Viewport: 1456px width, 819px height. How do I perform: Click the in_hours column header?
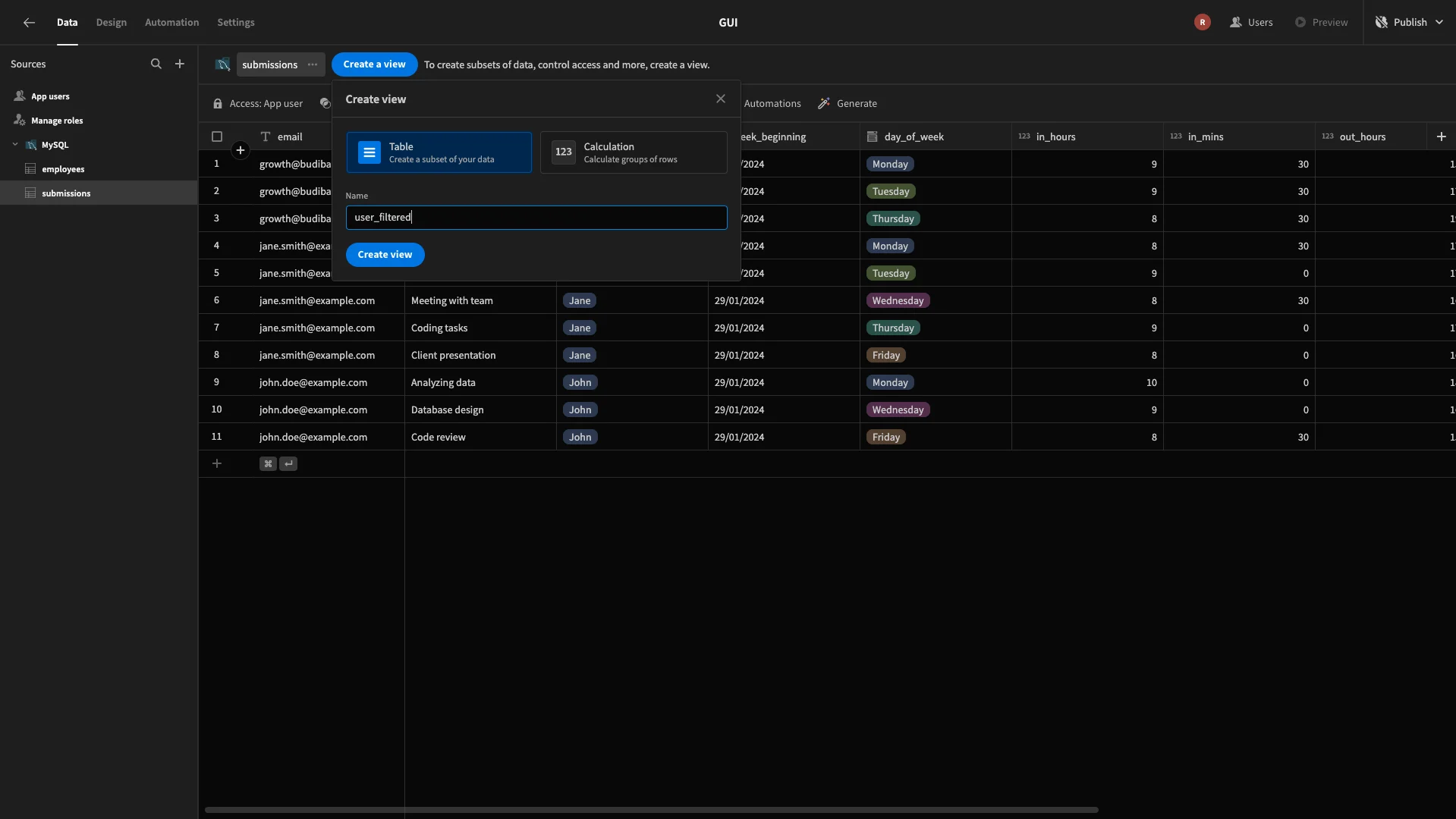pyautogui.click(x=1087, y=137)
